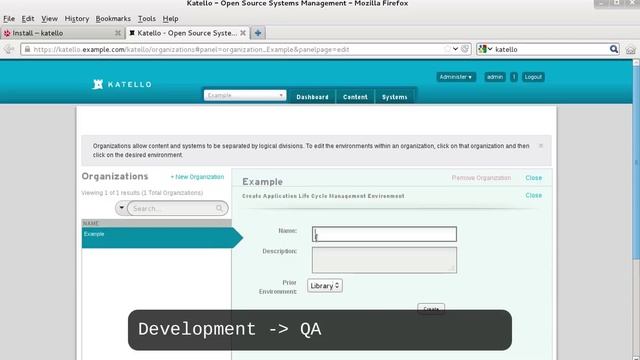Close the Example organization panel
Viewport: 640px width, 360px height.
533,178
